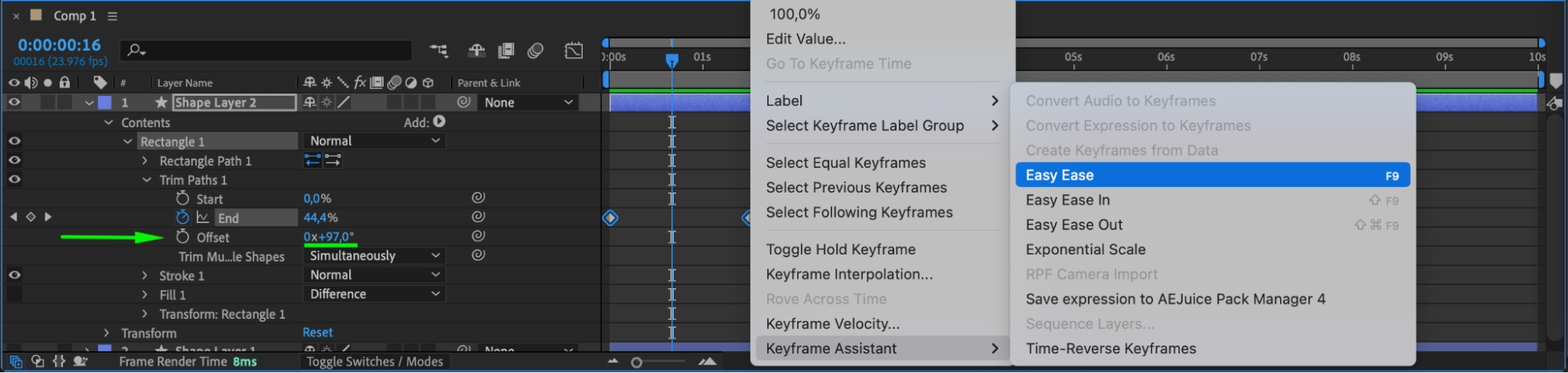
Task: Click the Toggle Switches / Modes button
Action: [374, 362]
